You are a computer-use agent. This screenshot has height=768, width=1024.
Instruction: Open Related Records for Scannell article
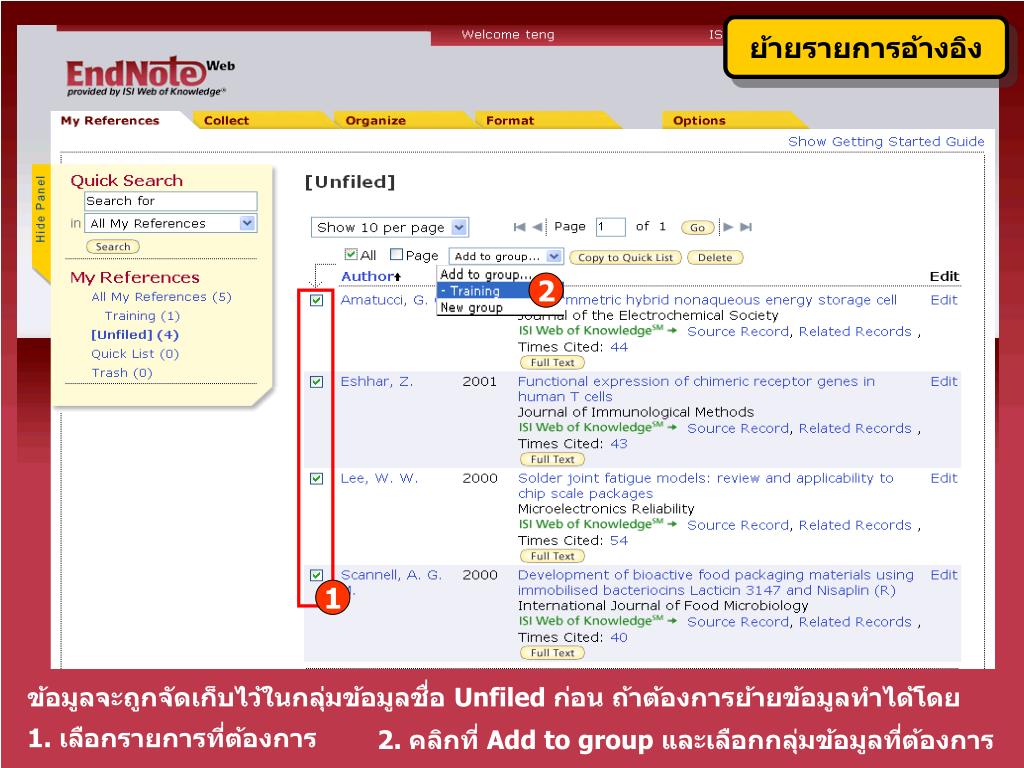855,622
